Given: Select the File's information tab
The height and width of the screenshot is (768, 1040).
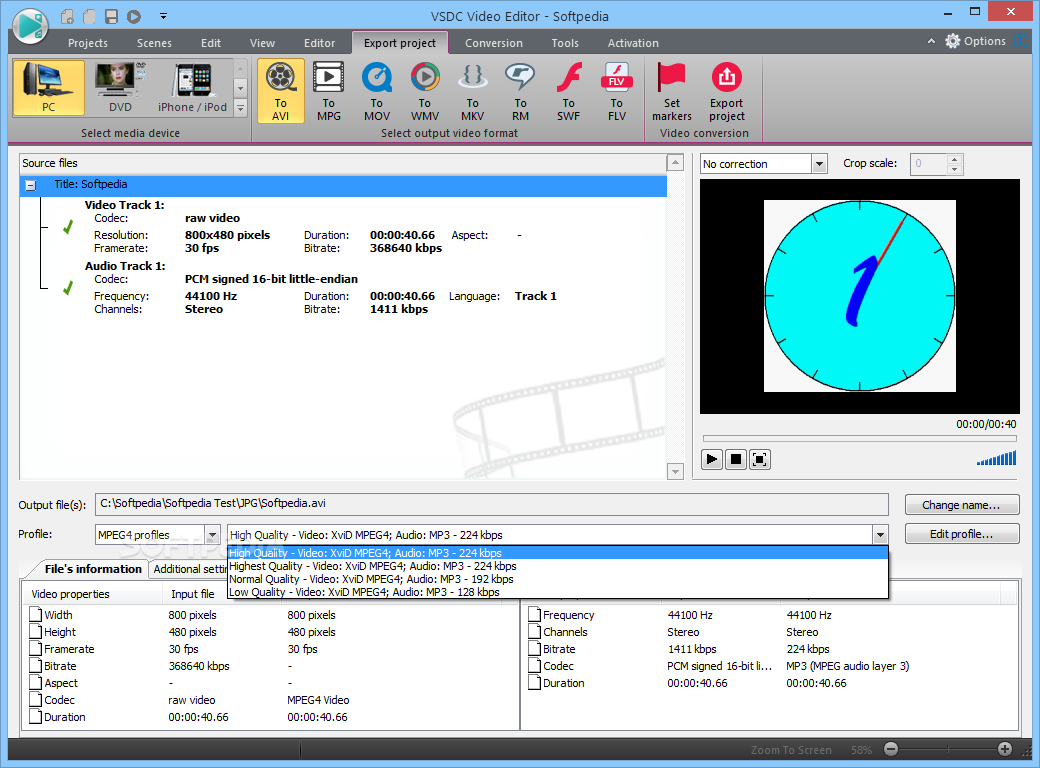Looking at the screenshot, I should pyautogui.click(x=93, y=569).
